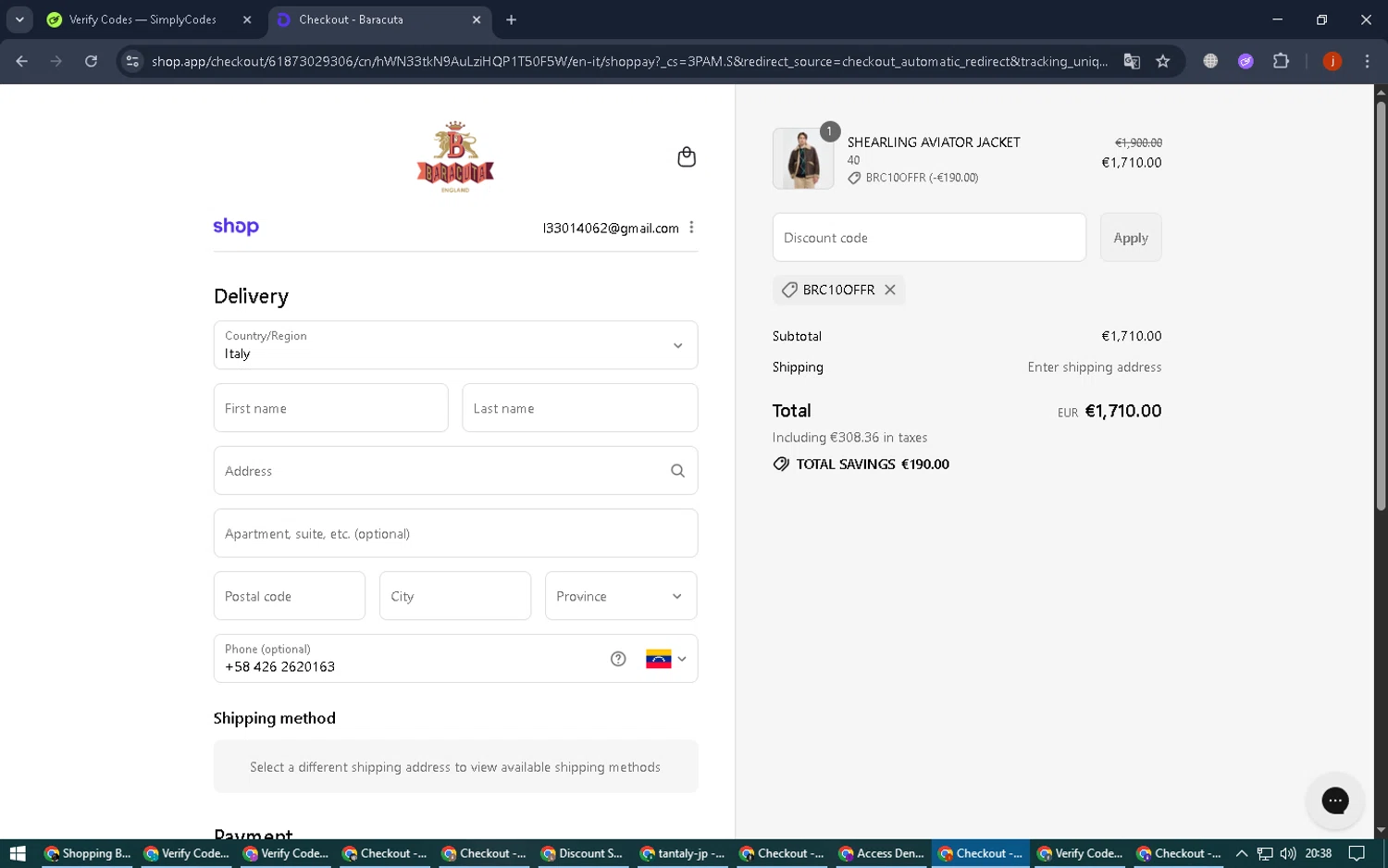Open the shopping bag cart icon
This screenshot has width=1388, height=868.
pyautogui.click(x=687, y=156)
